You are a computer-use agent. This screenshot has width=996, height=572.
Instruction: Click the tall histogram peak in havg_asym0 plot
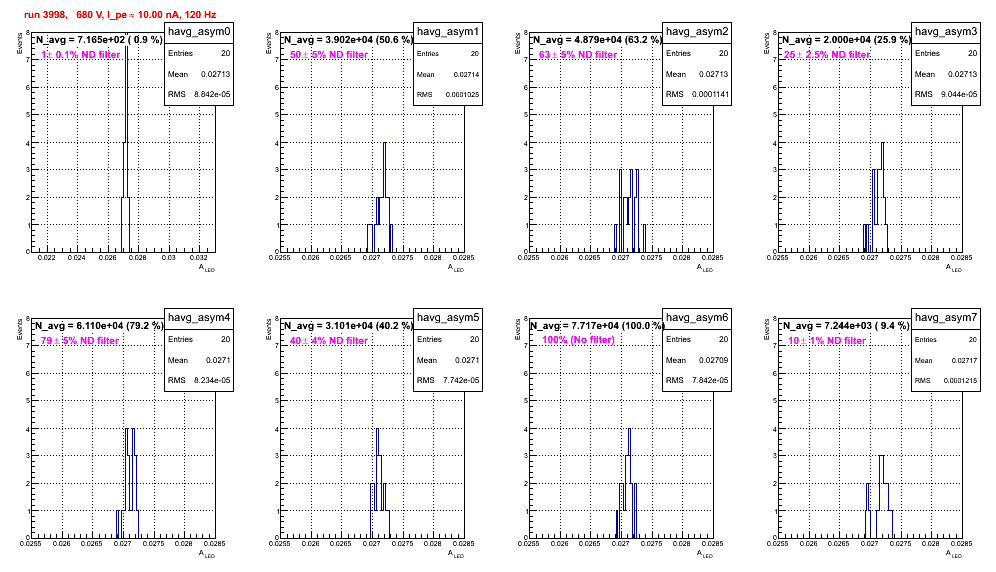click(x=126, y=142)
